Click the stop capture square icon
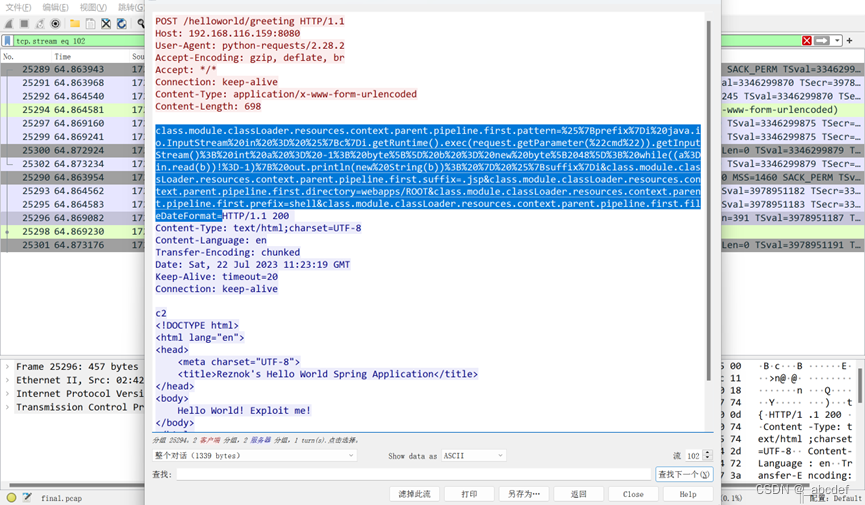865x505 pixels. point(24,24)
